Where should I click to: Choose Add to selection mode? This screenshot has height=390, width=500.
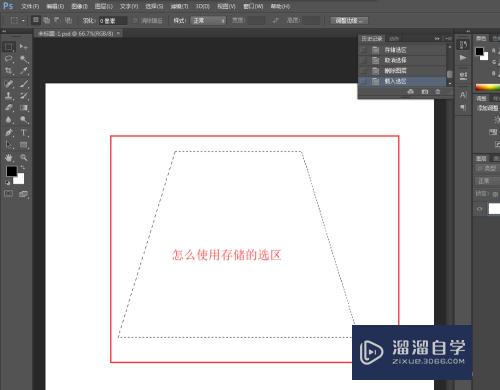pos(46,20)
